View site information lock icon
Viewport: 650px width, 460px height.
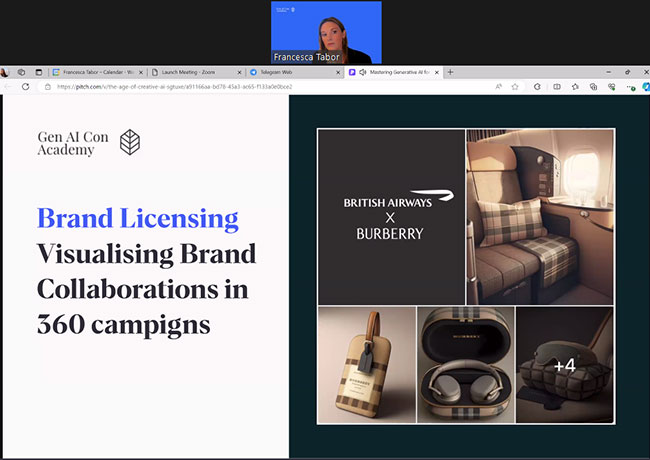point(48,87)
